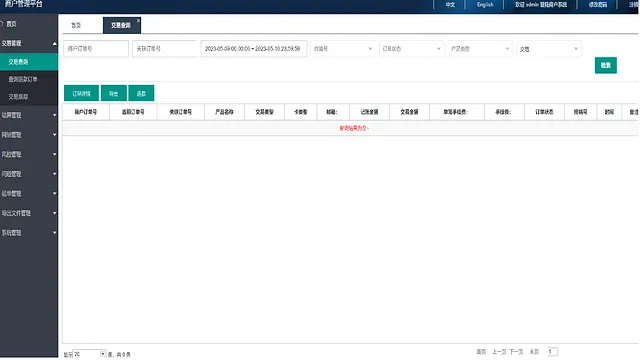
Task: Expand the sidebar section below 风控管理
Action: 29,174
